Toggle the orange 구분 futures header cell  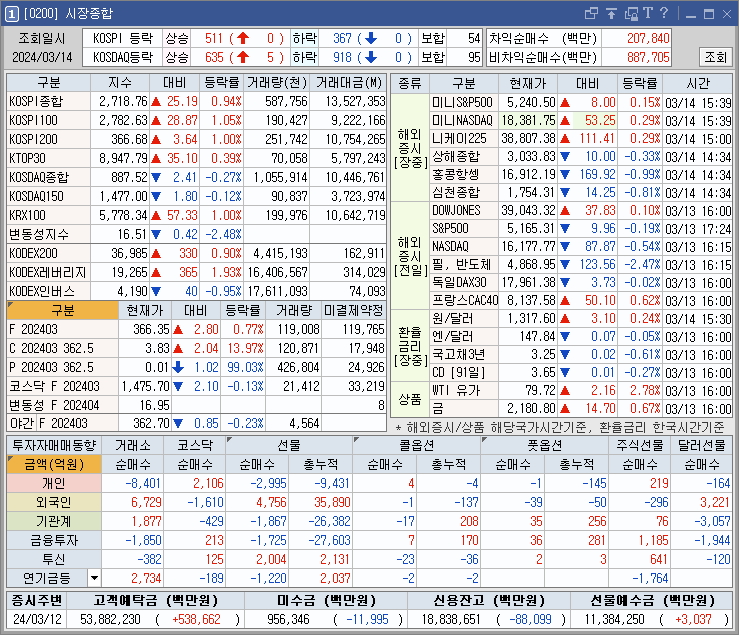coord(62,311)
